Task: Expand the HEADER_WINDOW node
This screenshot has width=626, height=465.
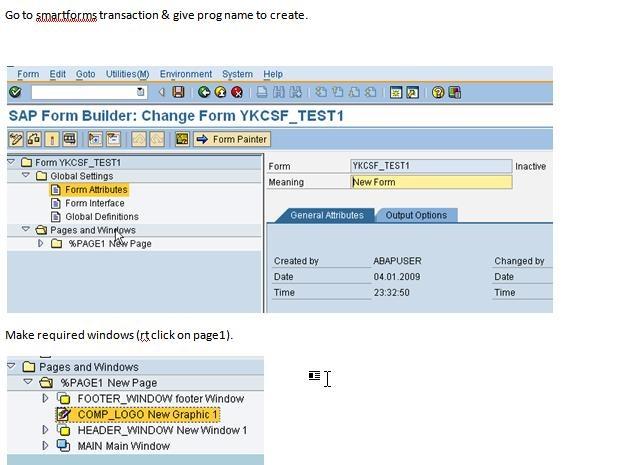Action: 45,429
